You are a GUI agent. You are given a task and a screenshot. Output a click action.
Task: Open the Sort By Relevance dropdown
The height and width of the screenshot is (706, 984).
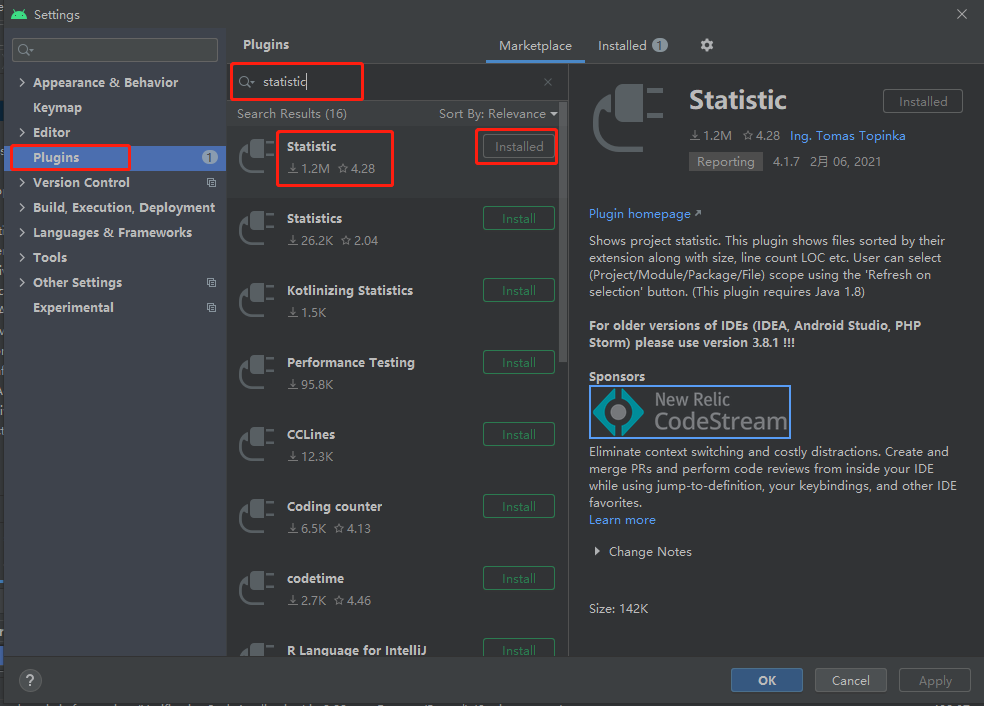coord(498,113)
